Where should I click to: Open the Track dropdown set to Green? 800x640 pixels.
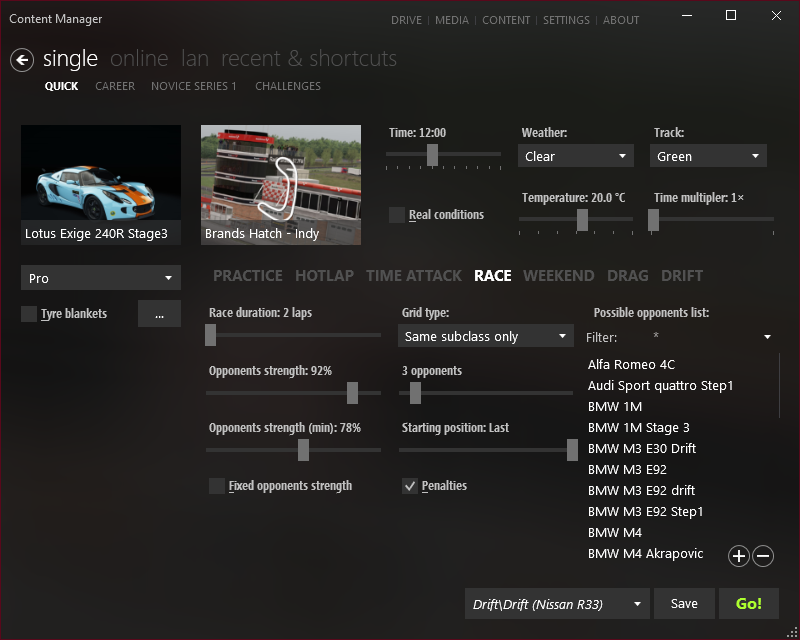click(x=708, y=156)
